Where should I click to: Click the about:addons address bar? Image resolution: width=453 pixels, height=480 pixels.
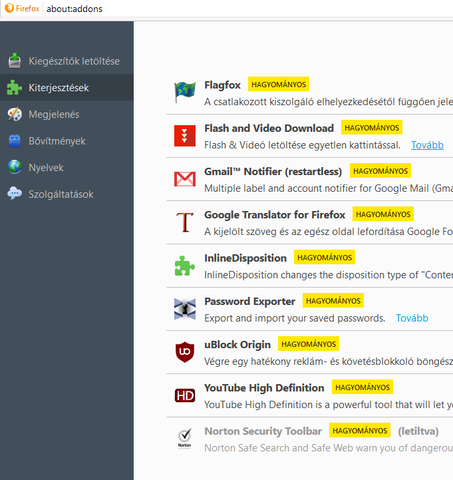tap(74, 9)
